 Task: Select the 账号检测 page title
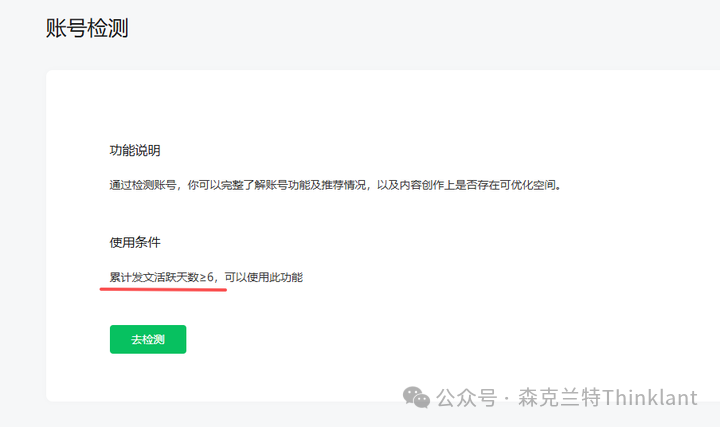(87, 28)
